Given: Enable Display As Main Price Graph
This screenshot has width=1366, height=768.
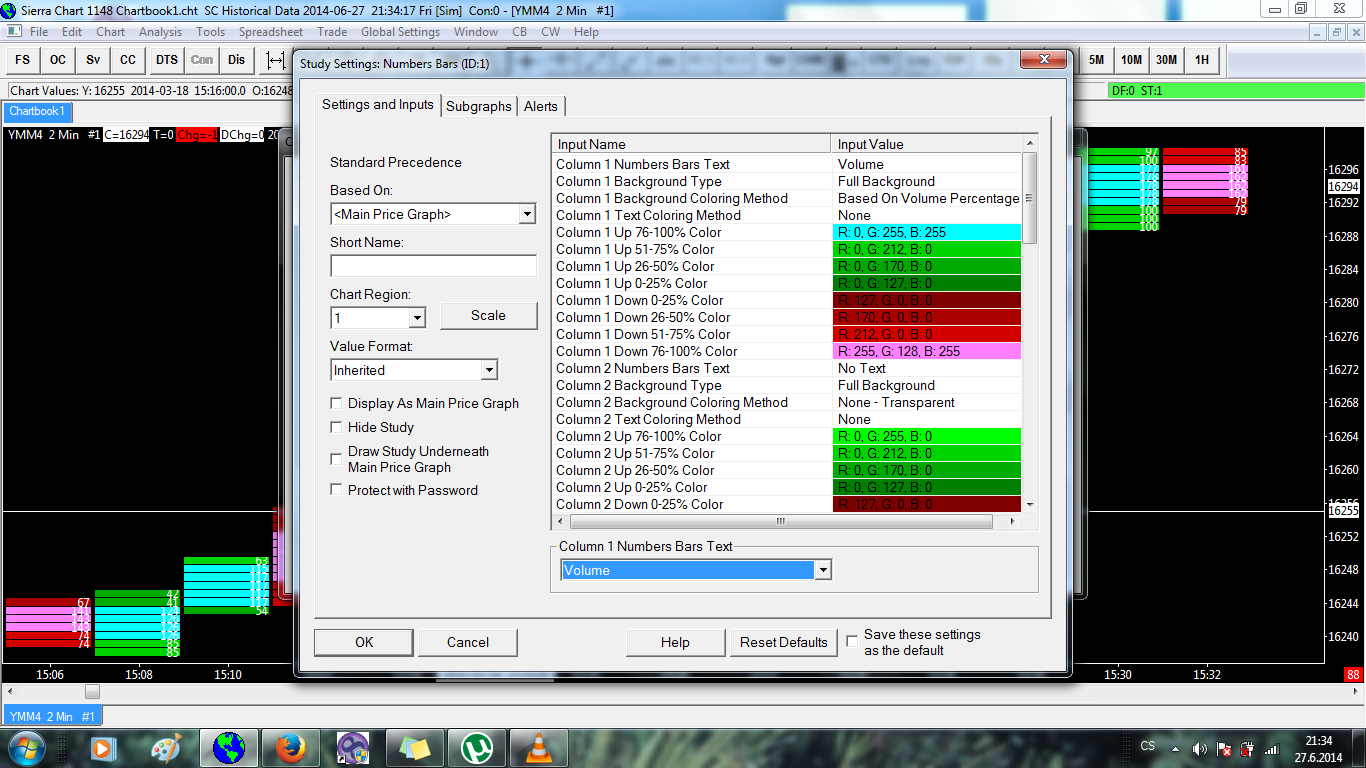Looking at the screenshot, I should coord(337,404).
